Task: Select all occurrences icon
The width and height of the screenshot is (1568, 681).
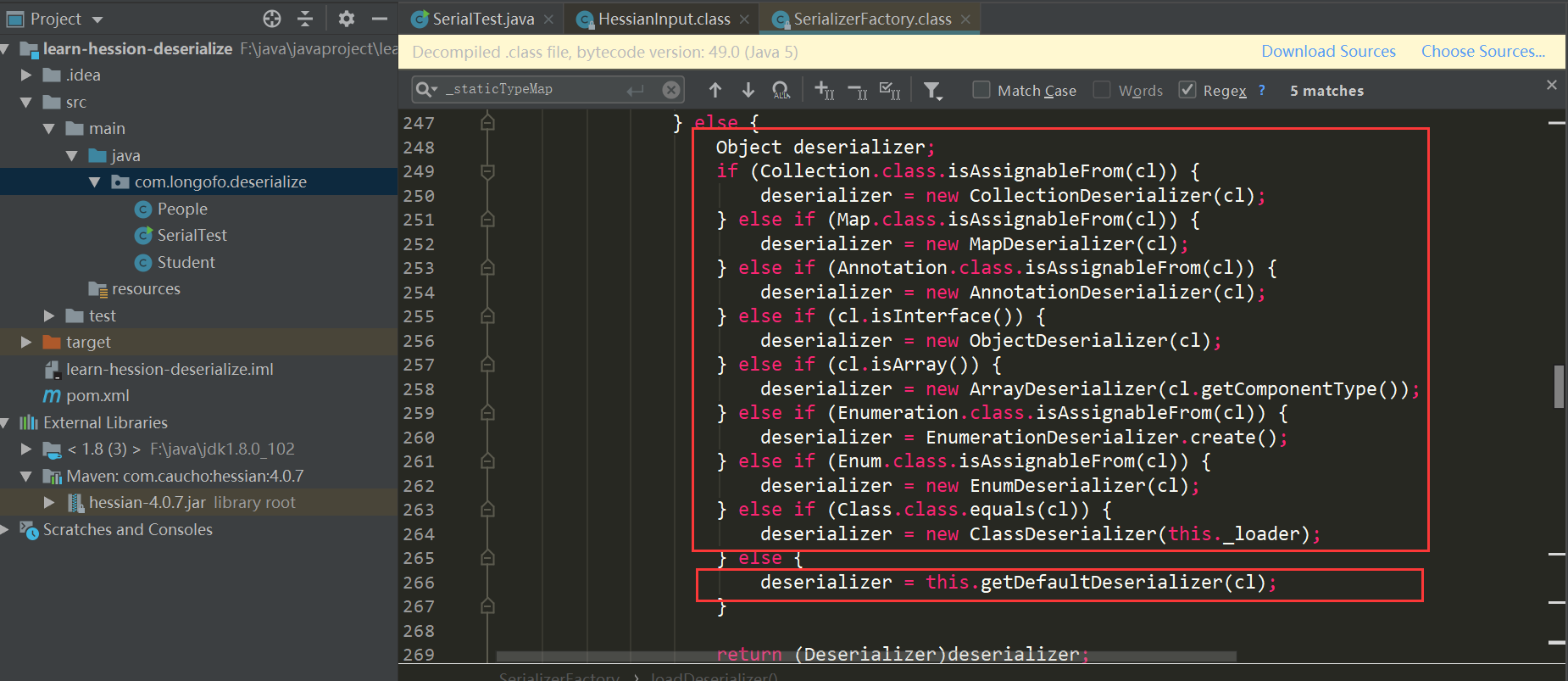Action: (x=890, y=90)
